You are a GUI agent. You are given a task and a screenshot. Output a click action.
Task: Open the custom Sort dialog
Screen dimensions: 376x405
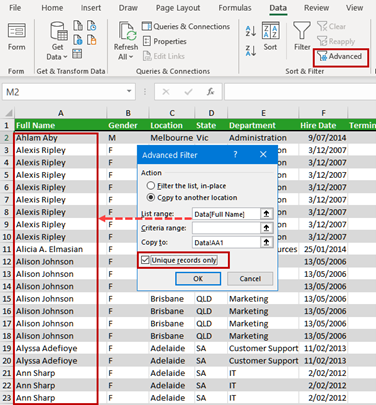[x=270, y=36]
